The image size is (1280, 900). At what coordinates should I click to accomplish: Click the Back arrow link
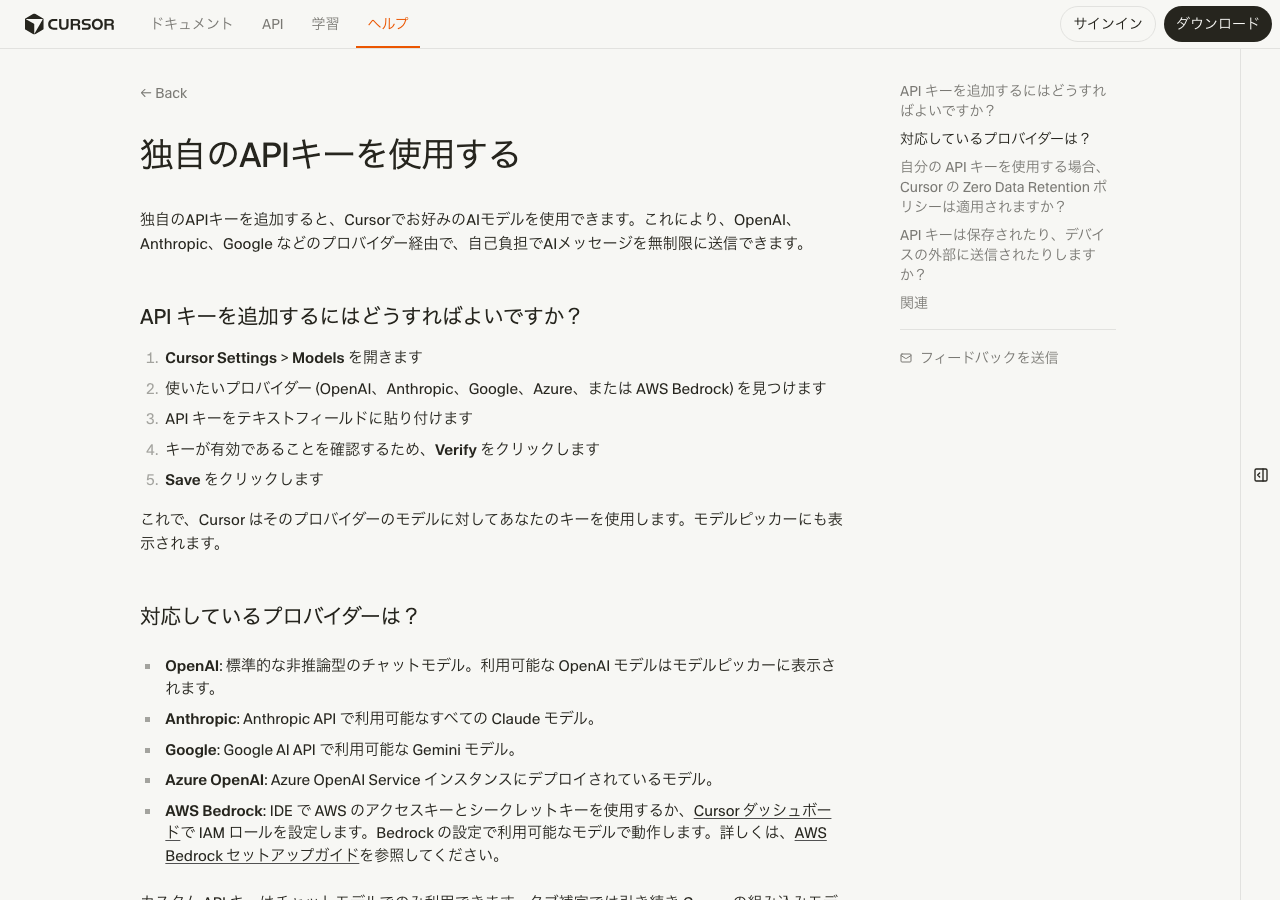point(164,93)
